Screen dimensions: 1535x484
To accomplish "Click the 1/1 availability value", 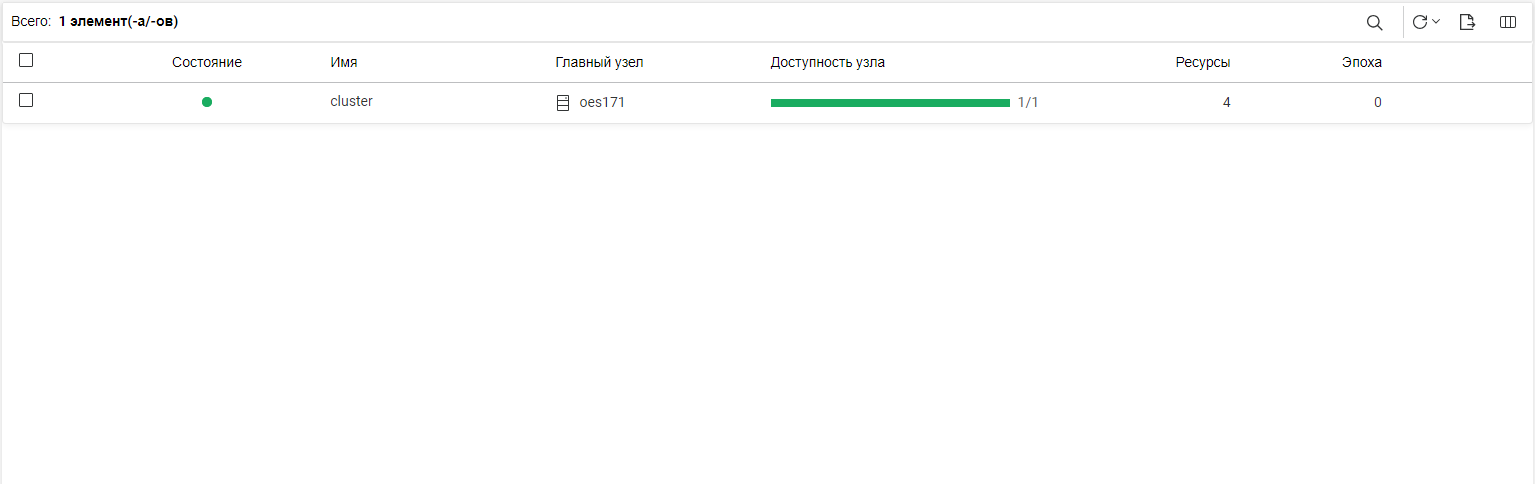I will click(1028, 102).
